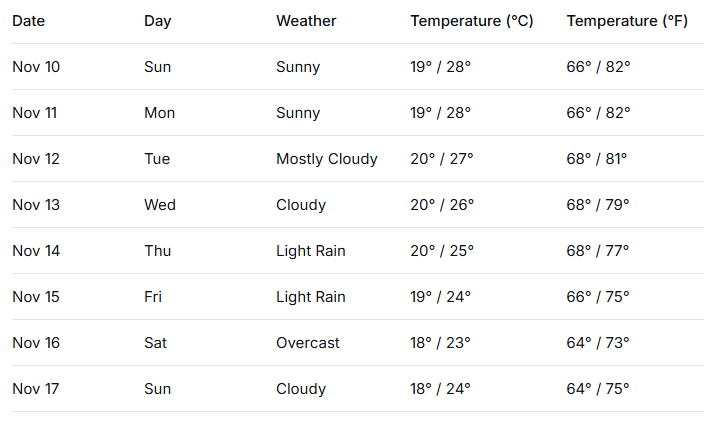The width and height of the screenshot is (726, 431).
Task: Select the Nov 12 date cell
Action: (x=36, y=159)
